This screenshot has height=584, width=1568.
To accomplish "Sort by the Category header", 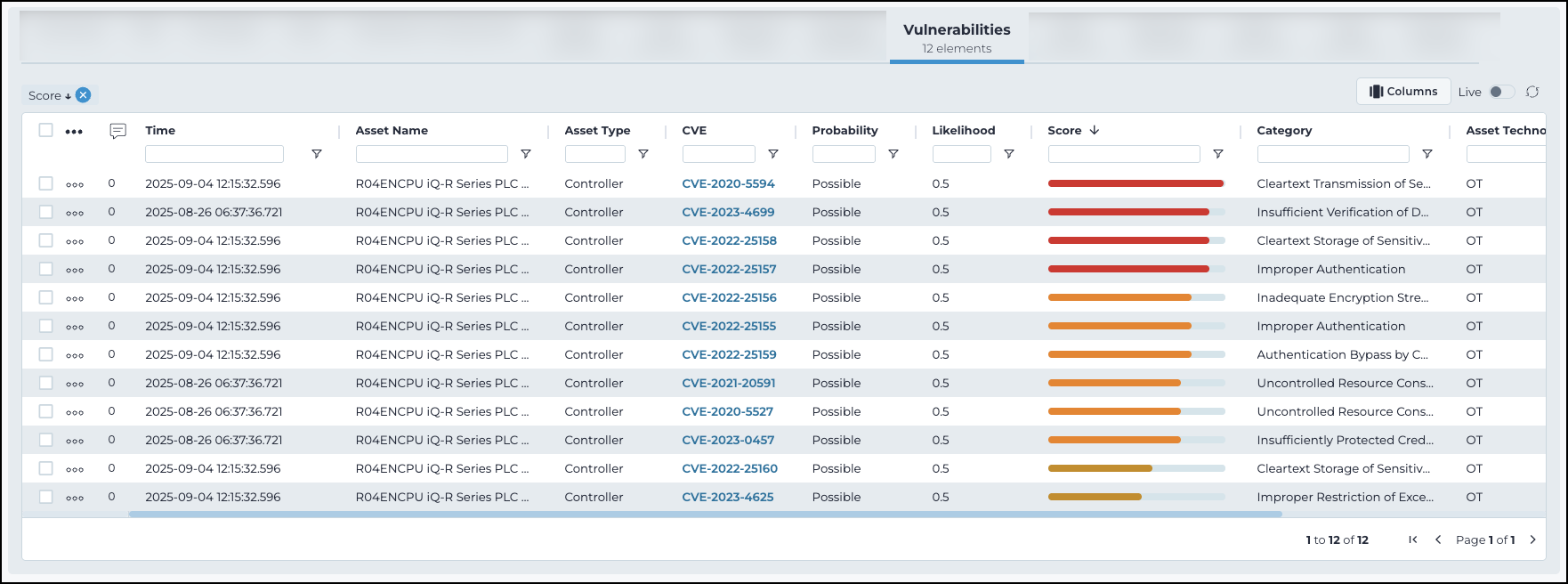I will click(1284, 130).
